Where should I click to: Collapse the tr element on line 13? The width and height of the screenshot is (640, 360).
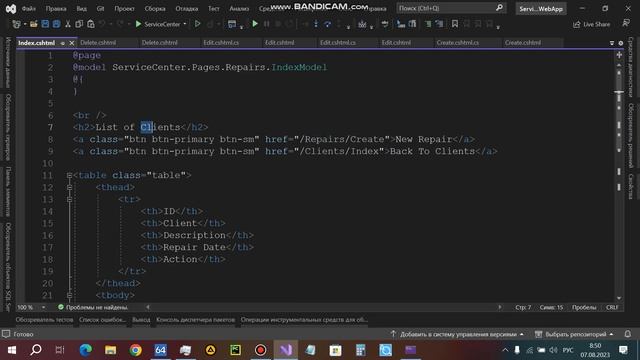[x=69, y=200]
